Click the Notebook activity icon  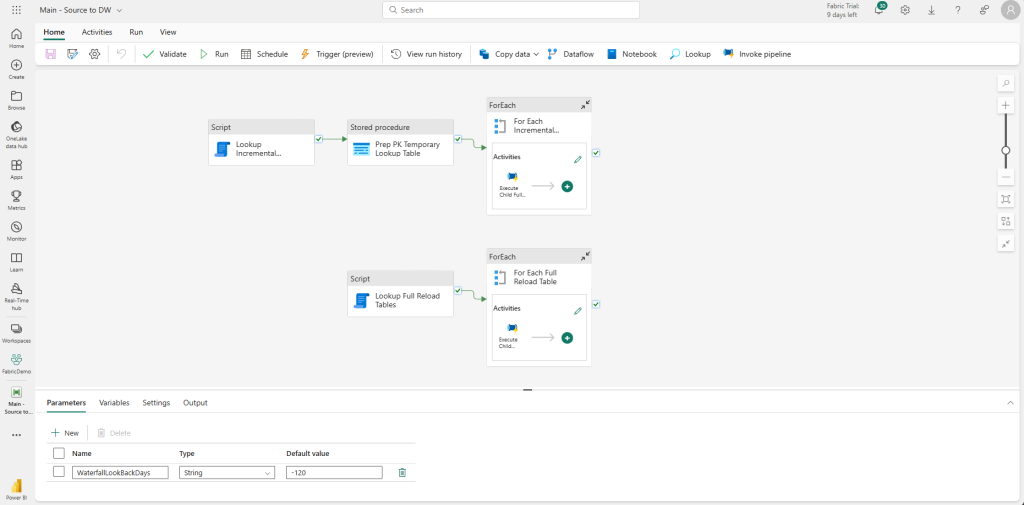(612, 54)
